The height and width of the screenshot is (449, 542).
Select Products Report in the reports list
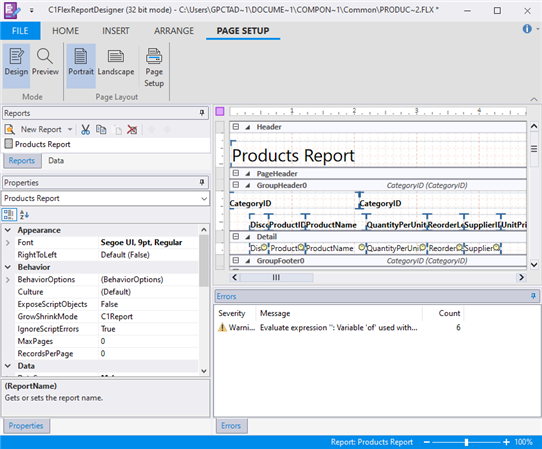click(x=43, y=144)
